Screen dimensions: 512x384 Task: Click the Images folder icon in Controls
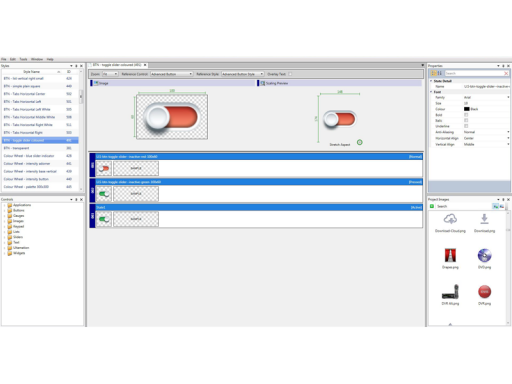[10, 221]
